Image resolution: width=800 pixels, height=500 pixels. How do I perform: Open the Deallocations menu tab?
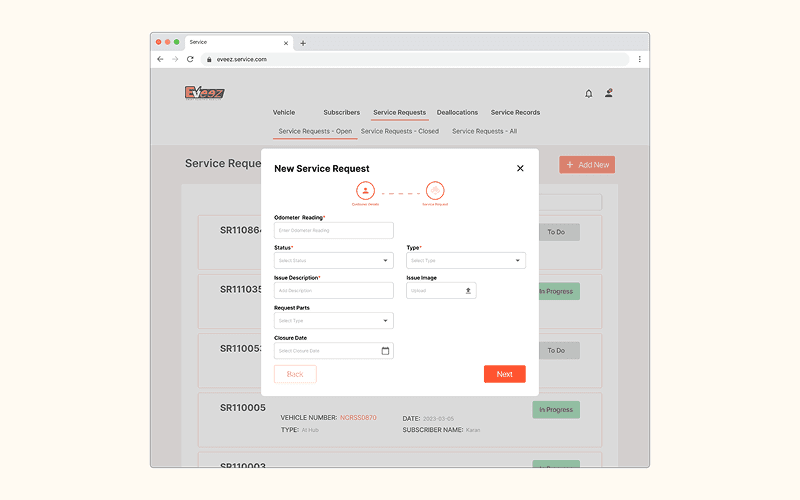pos(457,112)
